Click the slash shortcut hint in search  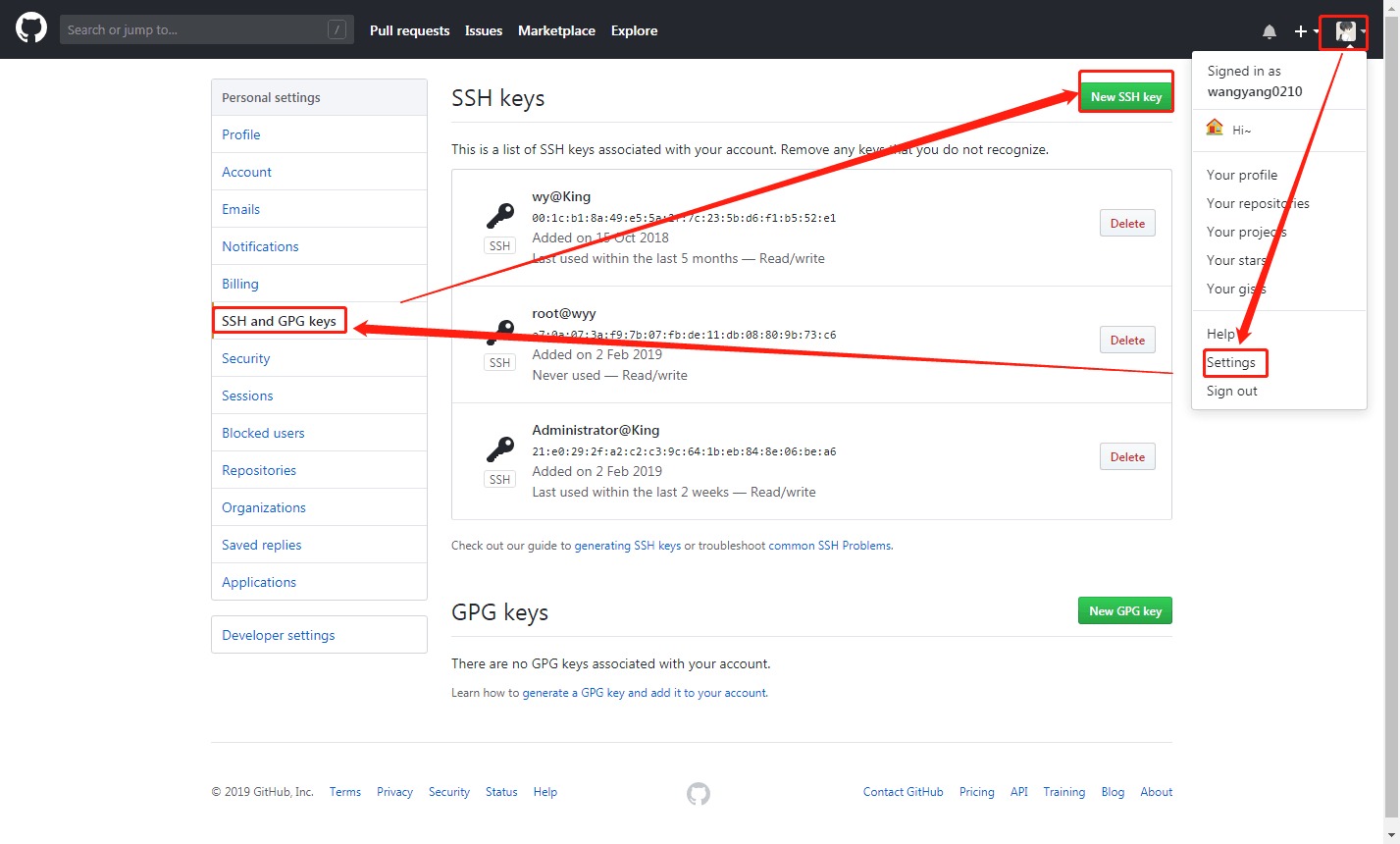(x=337, y=29)
